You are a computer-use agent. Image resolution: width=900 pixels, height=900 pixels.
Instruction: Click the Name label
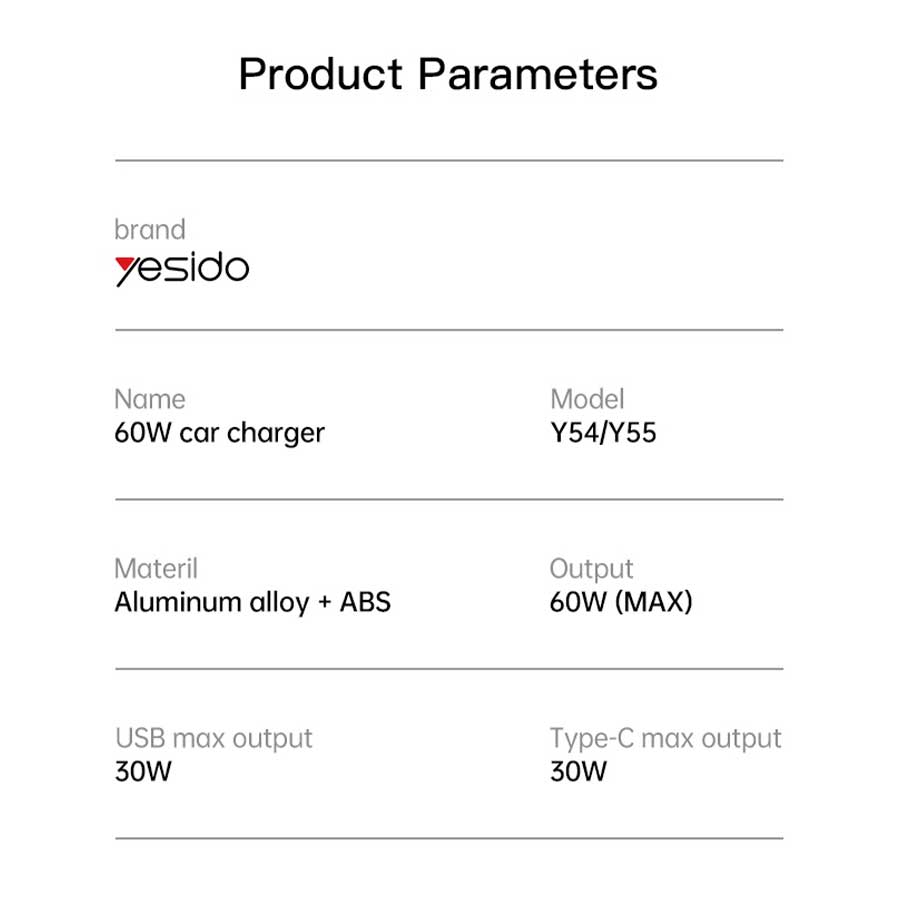pos(150,399)
